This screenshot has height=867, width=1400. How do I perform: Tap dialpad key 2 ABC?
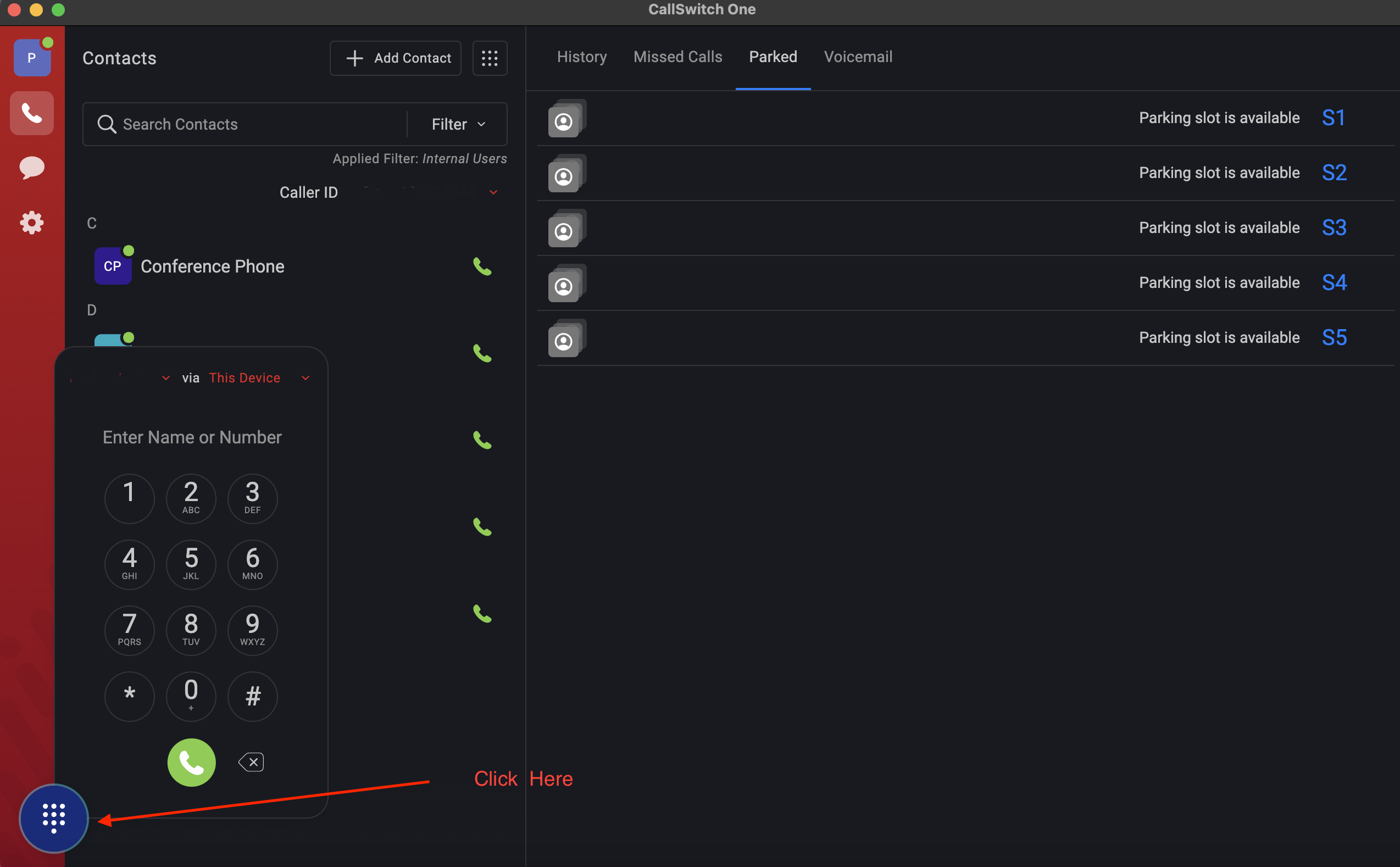point(191,498)
